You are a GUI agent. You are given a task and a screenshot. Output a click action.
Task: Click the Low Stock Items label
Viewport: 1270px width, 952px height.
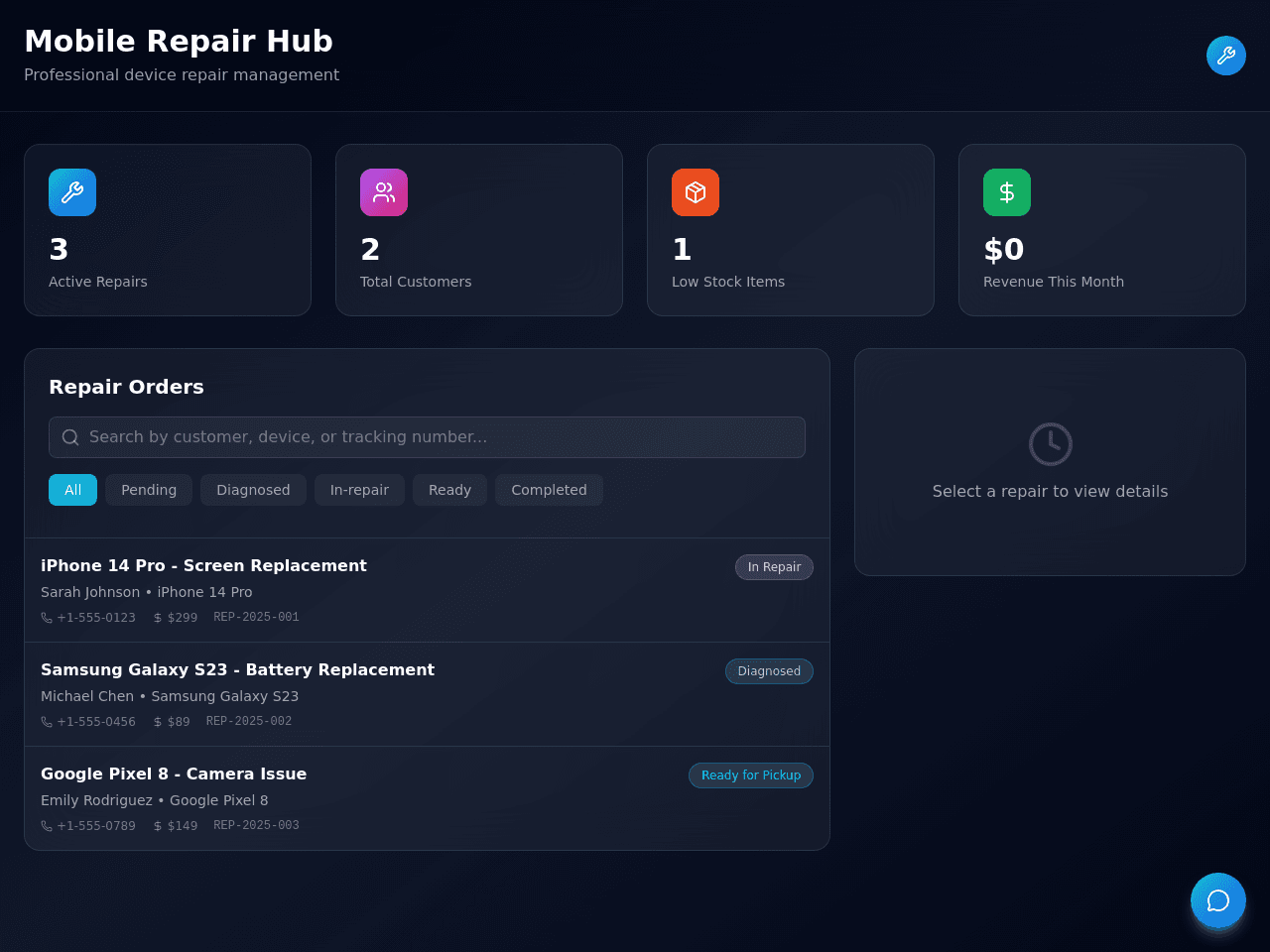(x=728, y=282)
